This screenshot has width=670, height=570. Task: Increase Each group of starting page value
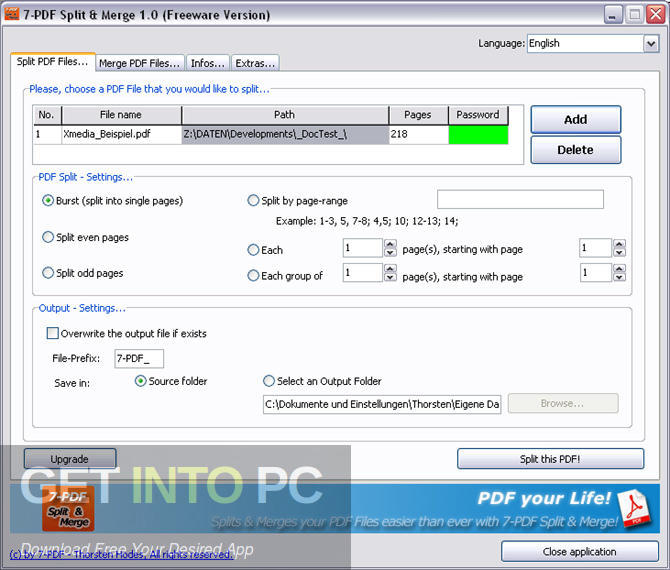pyautogui.click(x=620, y=268)
